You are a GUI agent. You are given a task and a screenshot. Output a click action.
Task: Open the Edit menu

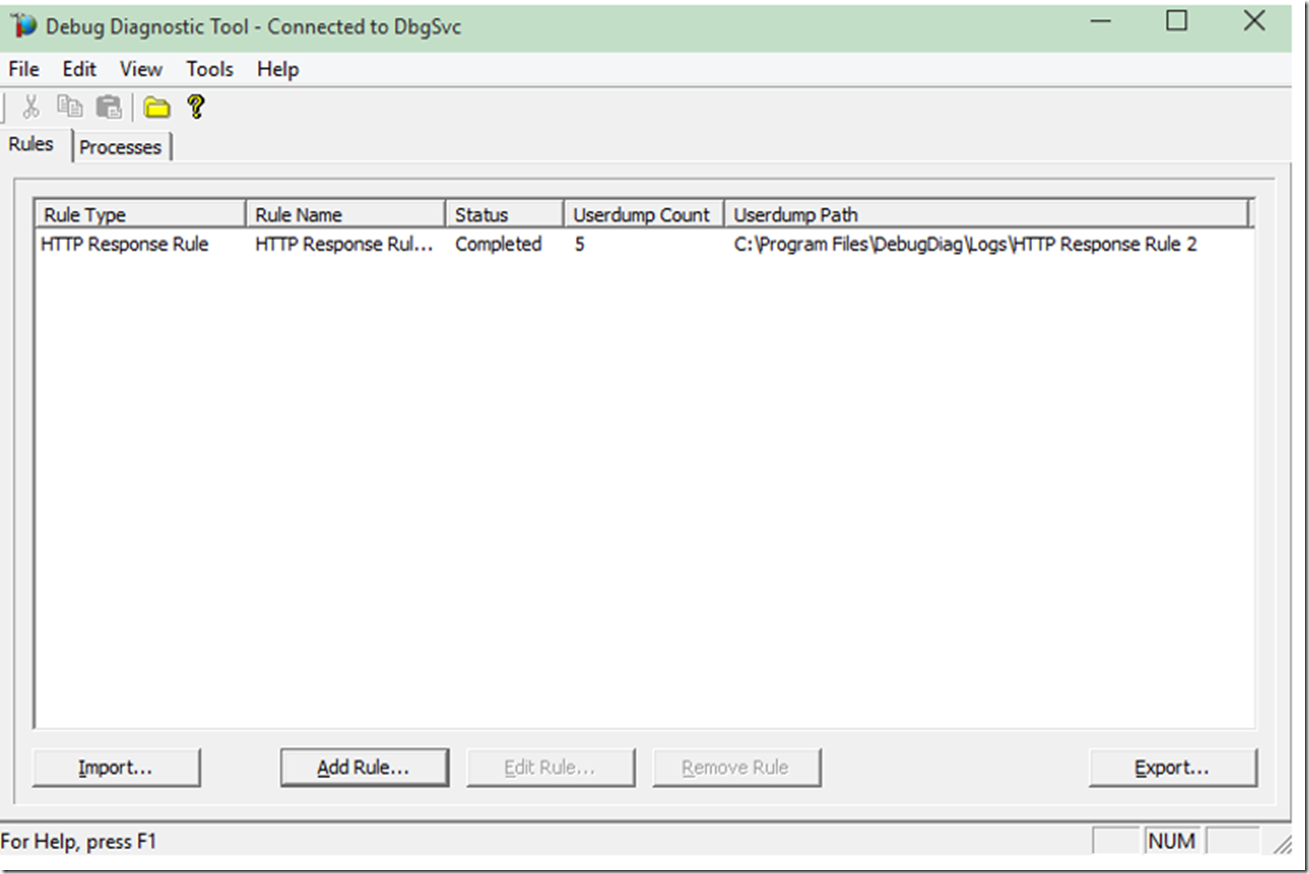point(79,69)
